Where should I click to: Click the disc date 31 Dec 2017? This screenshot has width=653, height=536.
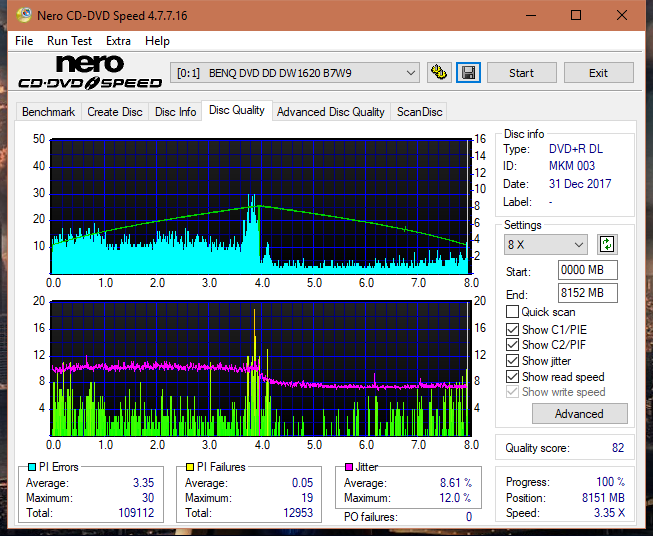[580, 184]
